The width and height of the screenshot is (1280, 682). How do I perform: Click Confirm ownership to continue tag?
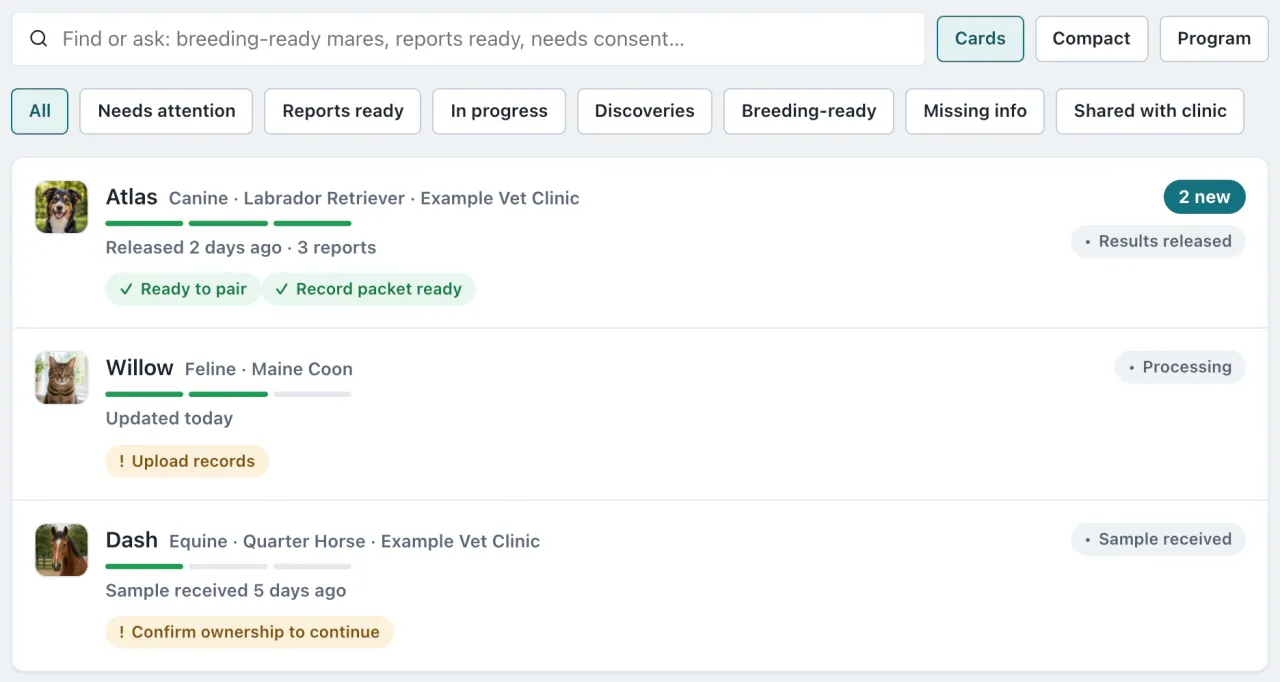click(x=250, y=632)
